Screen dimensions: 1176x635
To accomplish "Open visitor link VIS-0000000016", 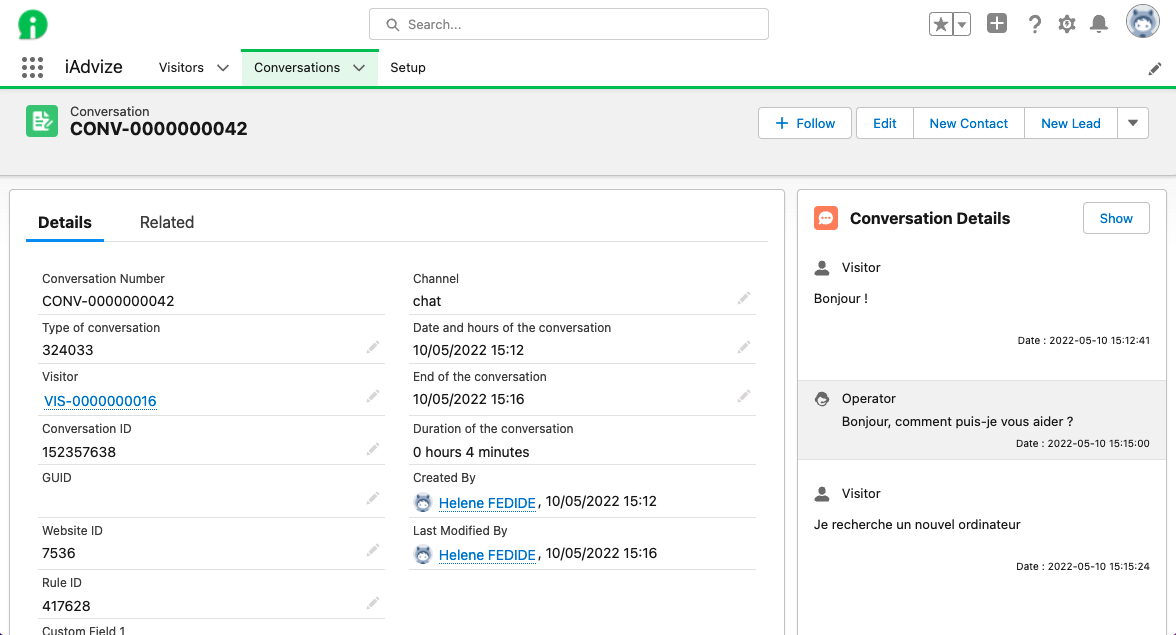I will (x=100, y=401).
